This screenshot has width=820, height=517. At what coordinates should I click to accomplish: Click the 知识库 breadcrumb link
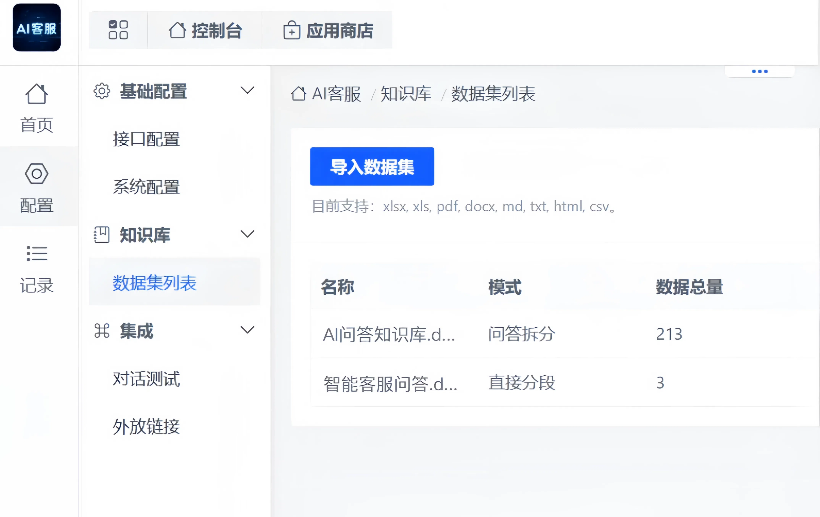tap(405, 95)
